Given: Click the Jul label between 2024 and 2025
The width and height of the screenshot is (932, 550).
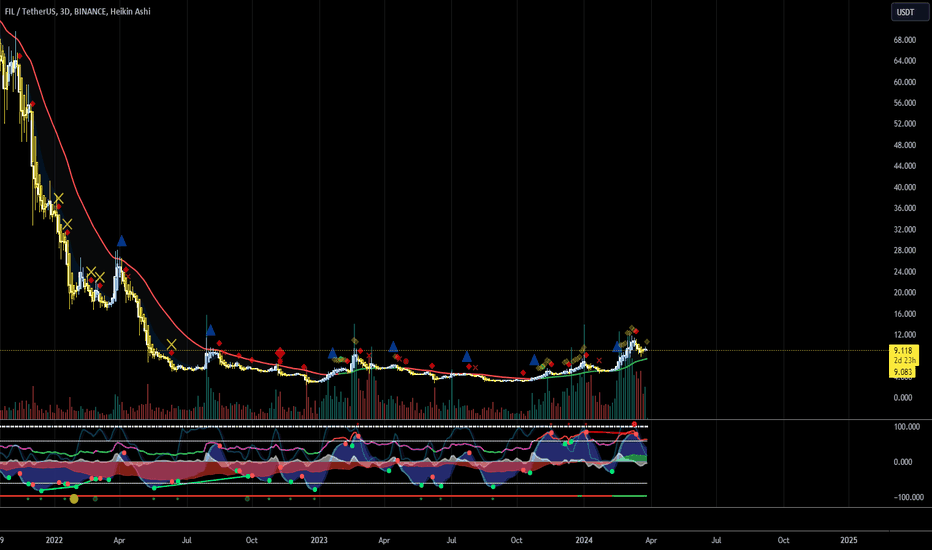Looking at the screenshot, I should pos(716,540).
